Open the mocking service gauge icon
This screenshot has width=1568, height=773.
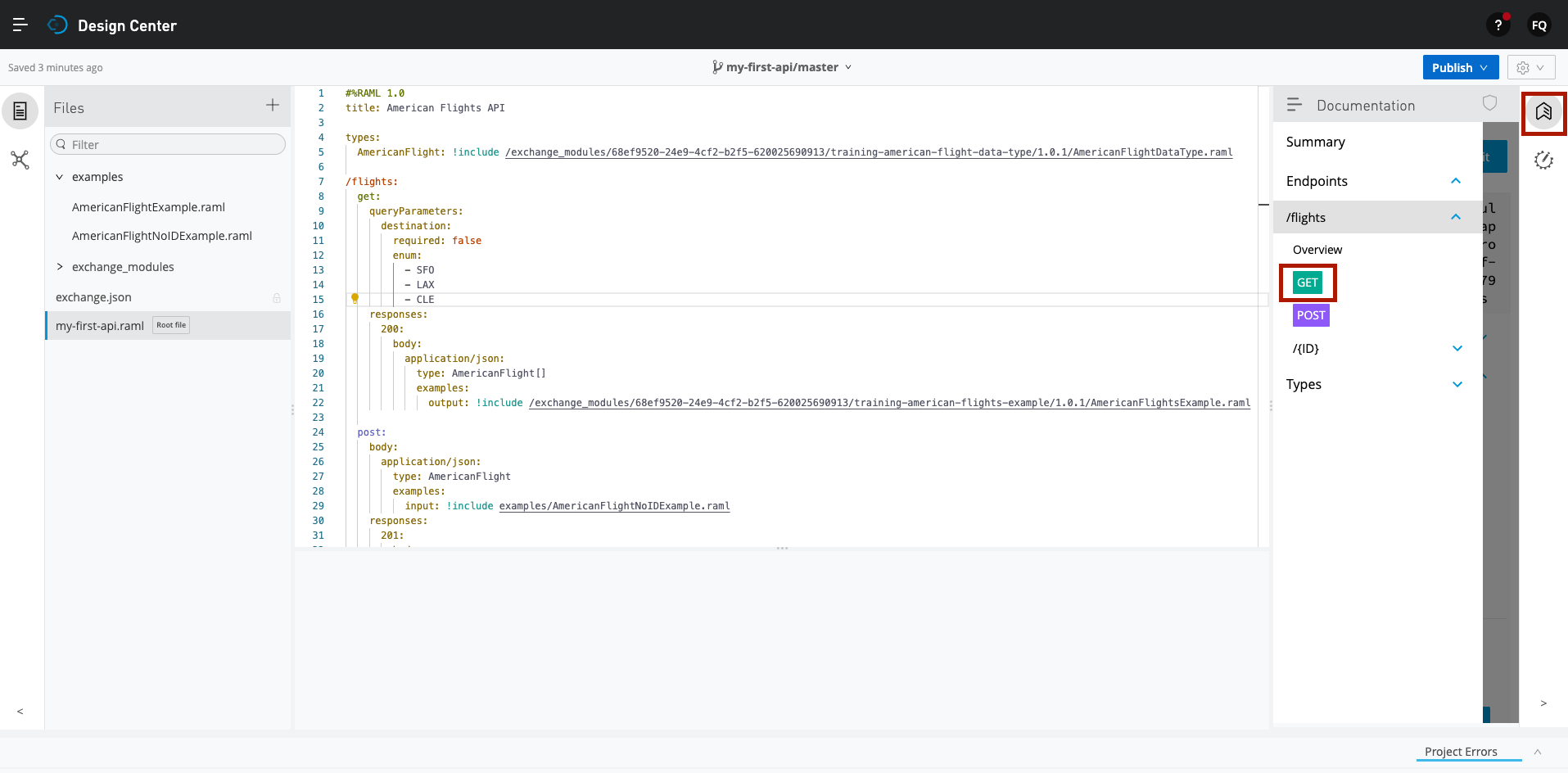coord(1543,160)
